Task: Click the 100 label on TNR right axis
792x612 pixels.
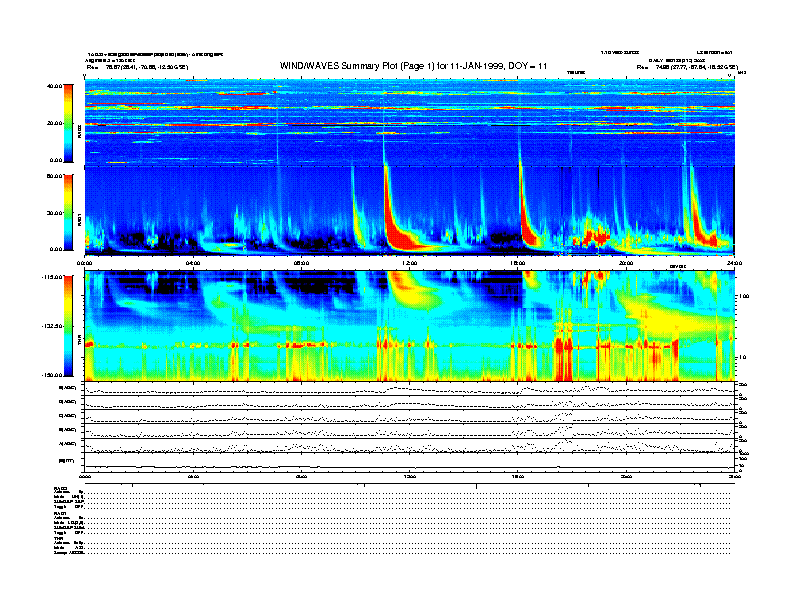Action: tap(744, 296)
